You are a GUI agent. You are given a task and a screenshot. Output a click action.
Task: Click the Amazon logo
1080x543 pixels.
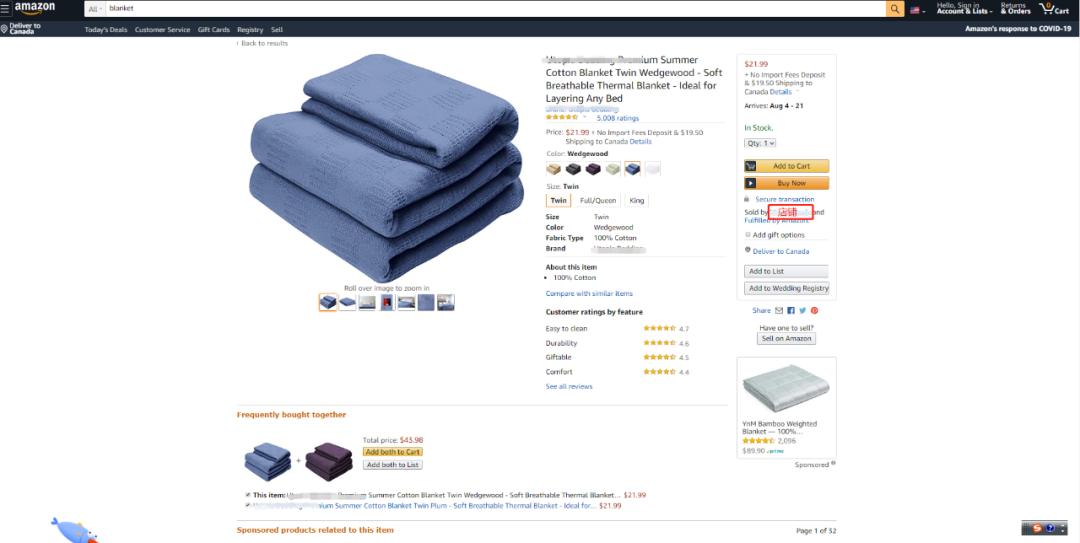pos(34,9)
